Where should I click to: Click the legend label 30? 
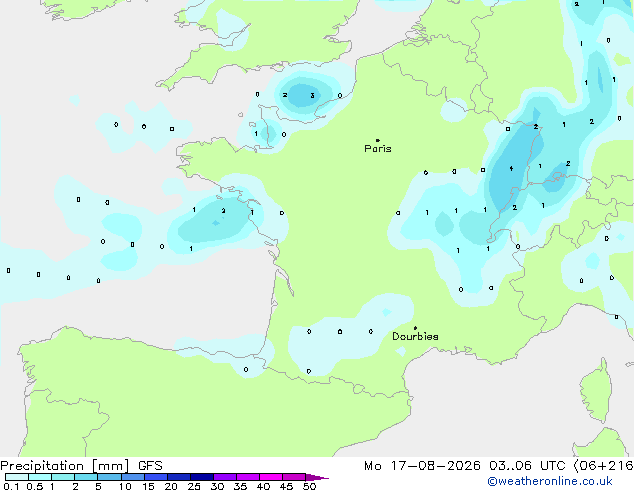point(217,486)
